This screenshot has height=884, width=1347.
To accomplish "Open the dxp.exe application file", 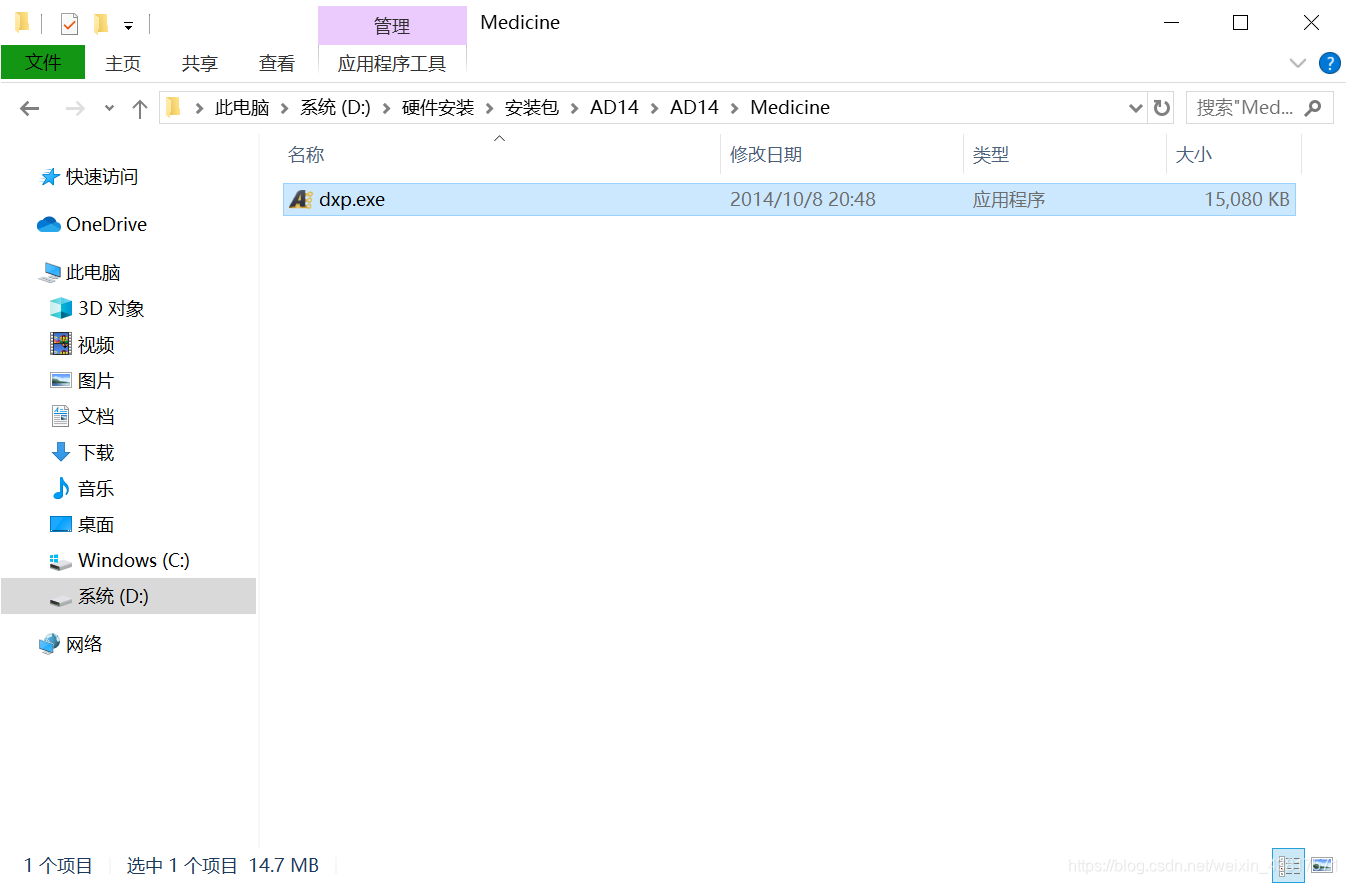I will 351,199.
